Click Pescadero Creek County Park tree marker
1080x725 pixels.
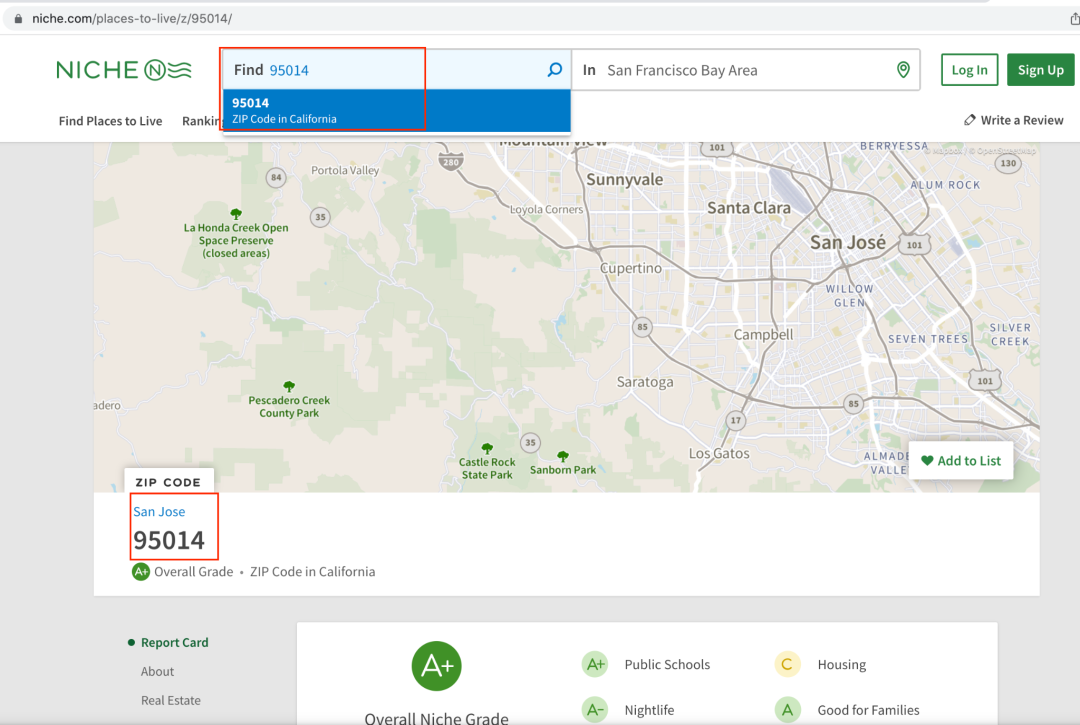289,387
